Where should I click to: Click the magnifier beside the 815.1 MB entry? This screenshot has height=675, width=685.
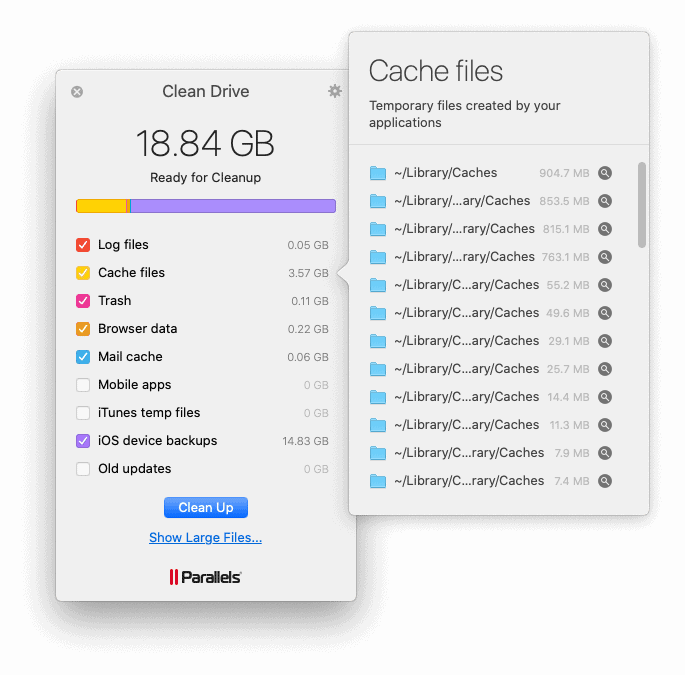point(604,229)
